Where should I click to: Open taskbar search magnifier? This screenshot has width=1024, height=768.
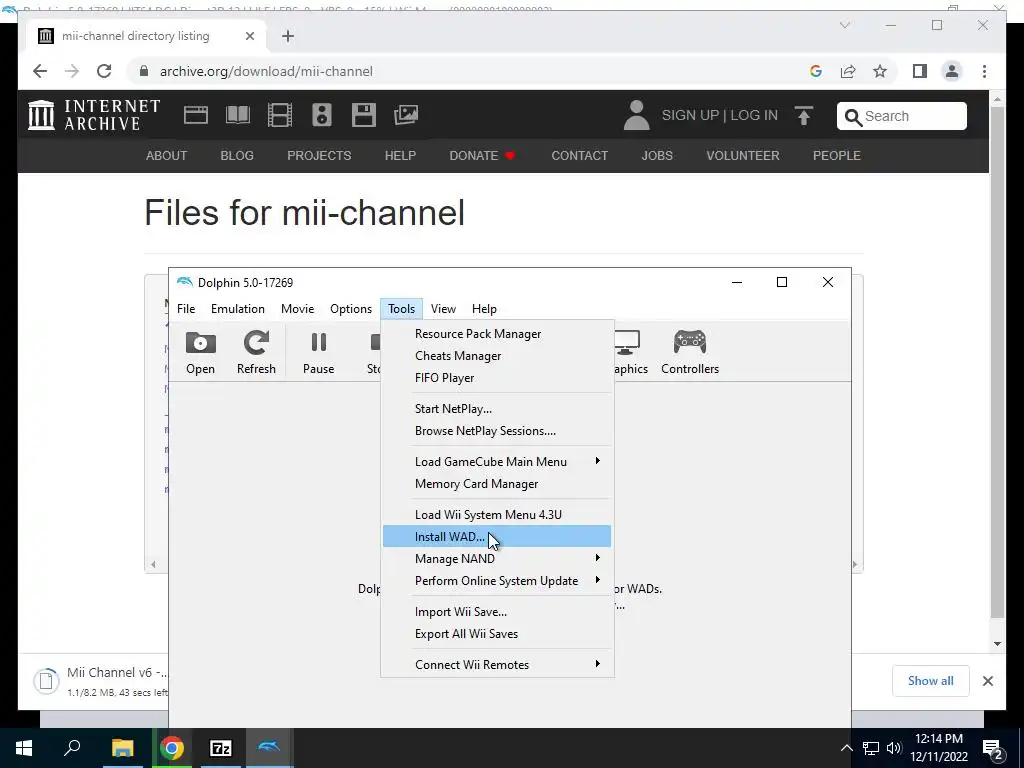click(x=72, y=747)
